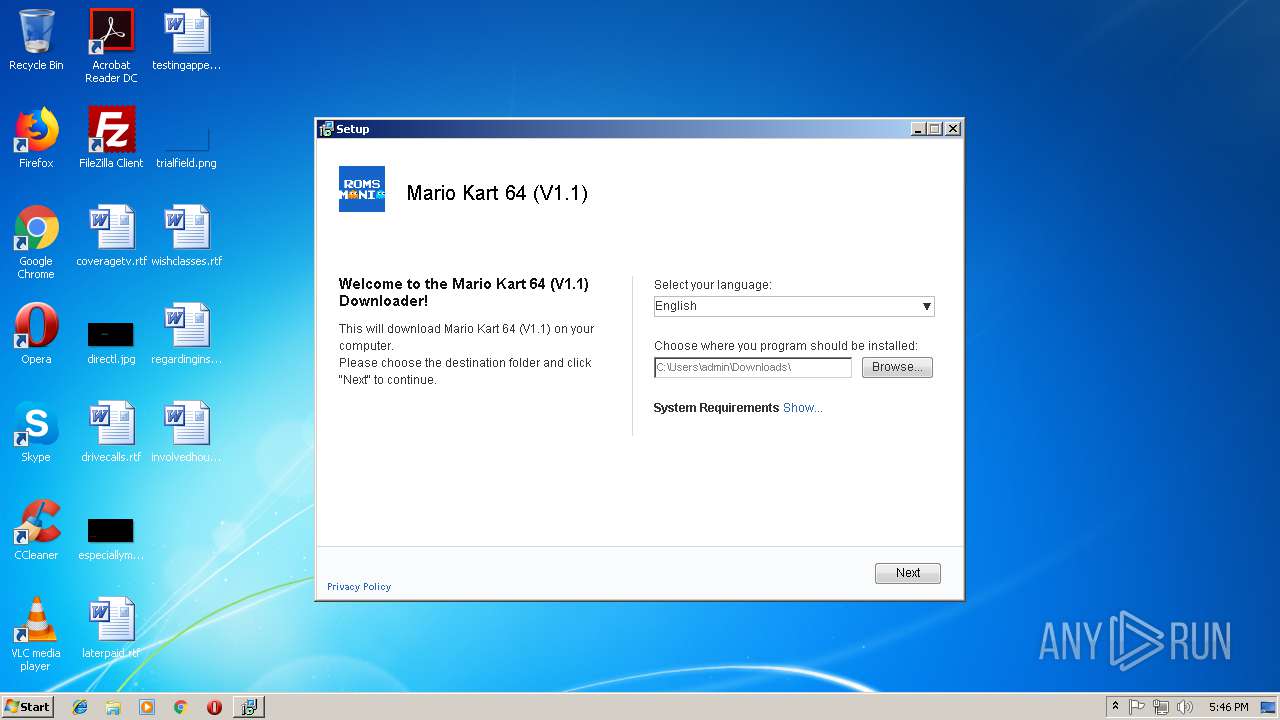Click Chrome icon in the taskbar
Image resolution: width=1280 pixels, height=720 pixels.
click(180, 707)
